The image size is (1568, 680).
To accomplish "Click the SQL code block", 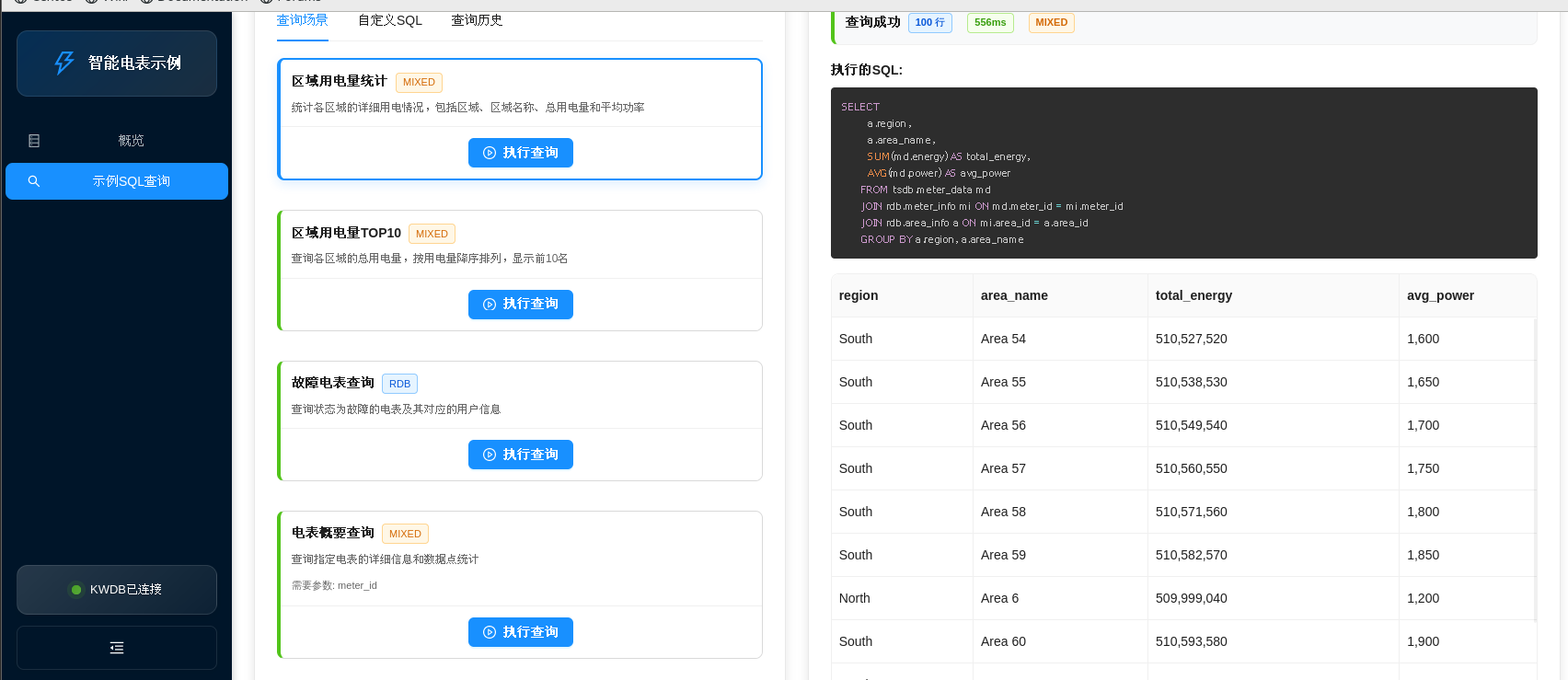I will [x=1183, y=173].
